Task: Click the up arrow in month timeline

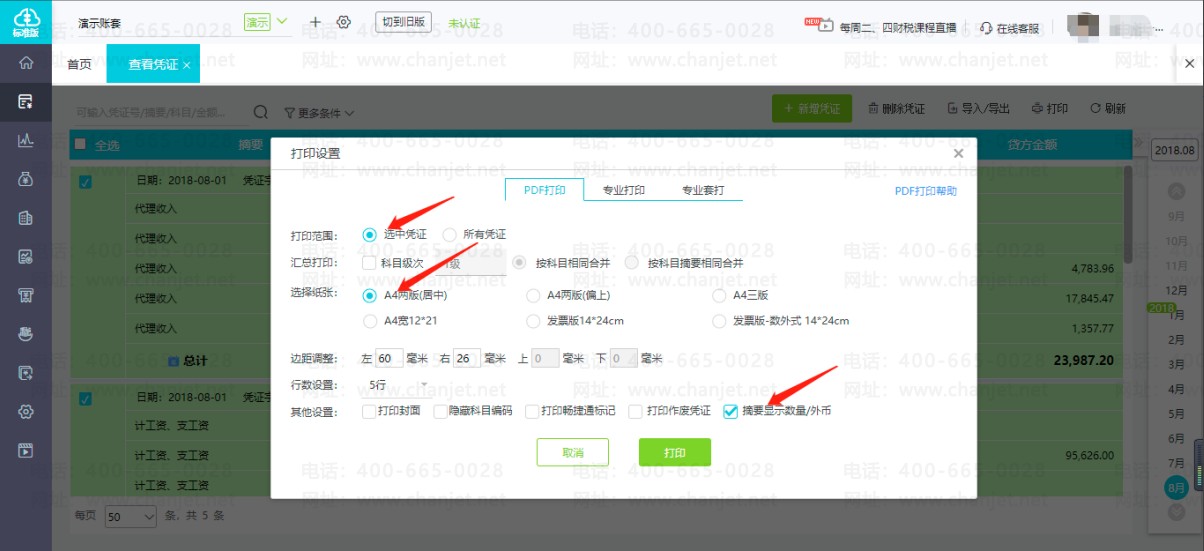Action: [x=1177, y=192]
